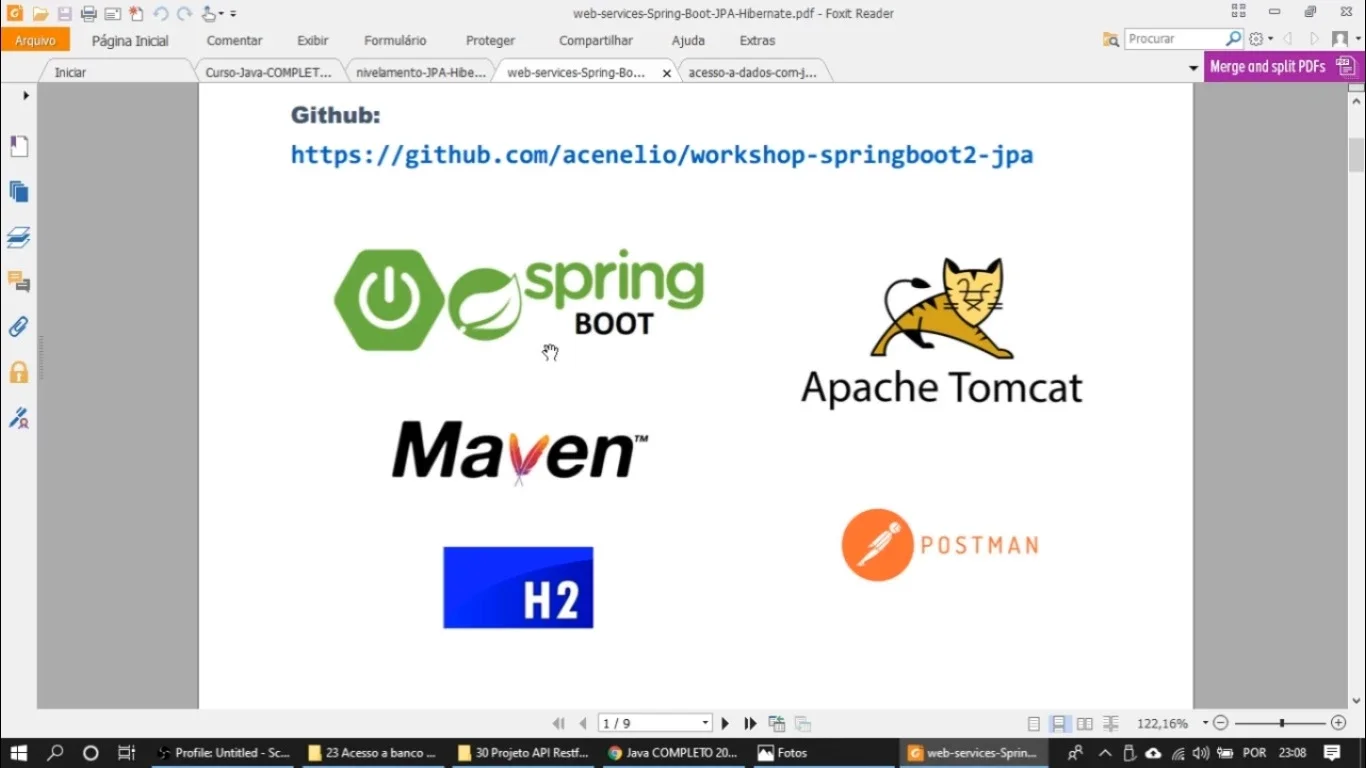
Task: Click the search magnifier icon
Action: [x=1233, y=39]
